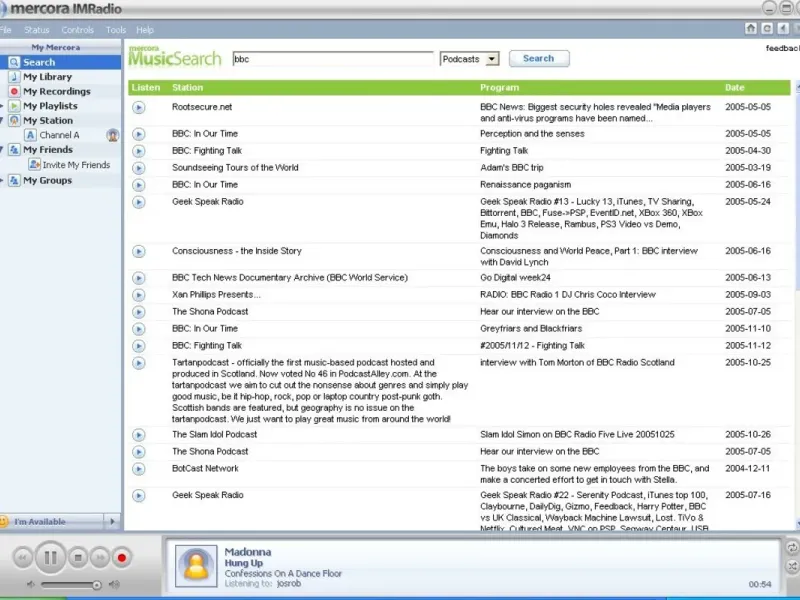Play The Slam Idol Podcast episode
This screenshot has width=800, height=600.
pyautogui.click(x=139, y=435)
